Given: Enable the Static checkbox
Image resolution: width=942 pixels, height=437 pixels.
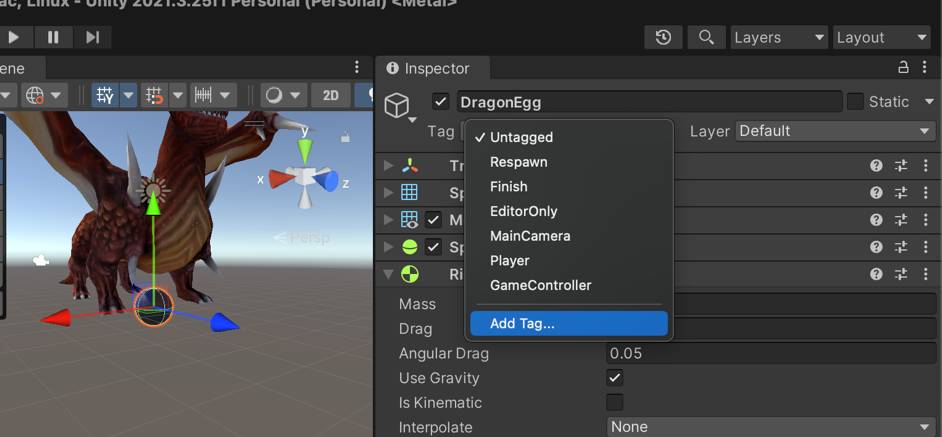Looking at the screenshot, I should 855,102.
